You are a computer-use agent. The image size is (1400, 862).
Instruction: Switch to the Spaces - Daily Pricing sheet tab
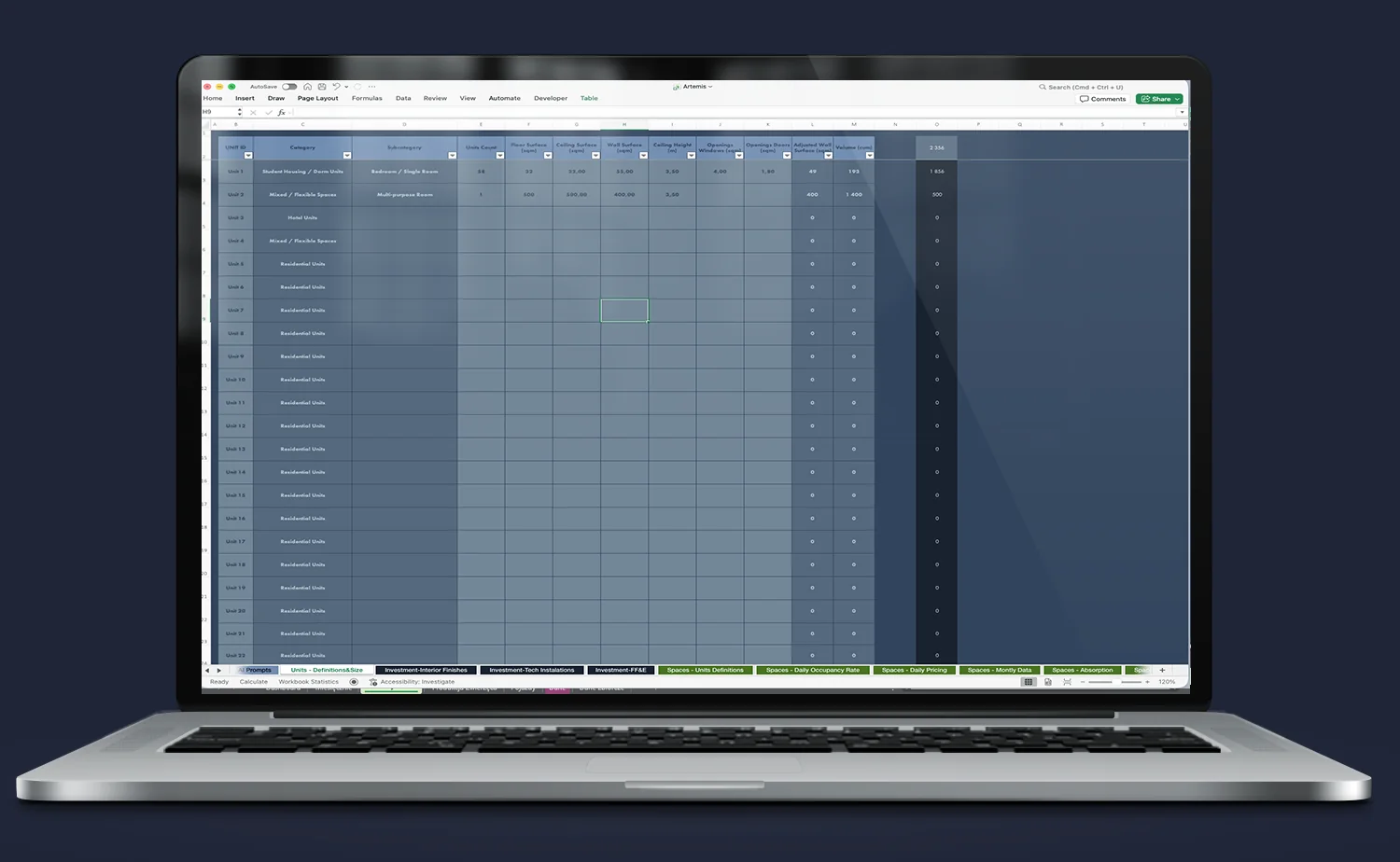915,670
